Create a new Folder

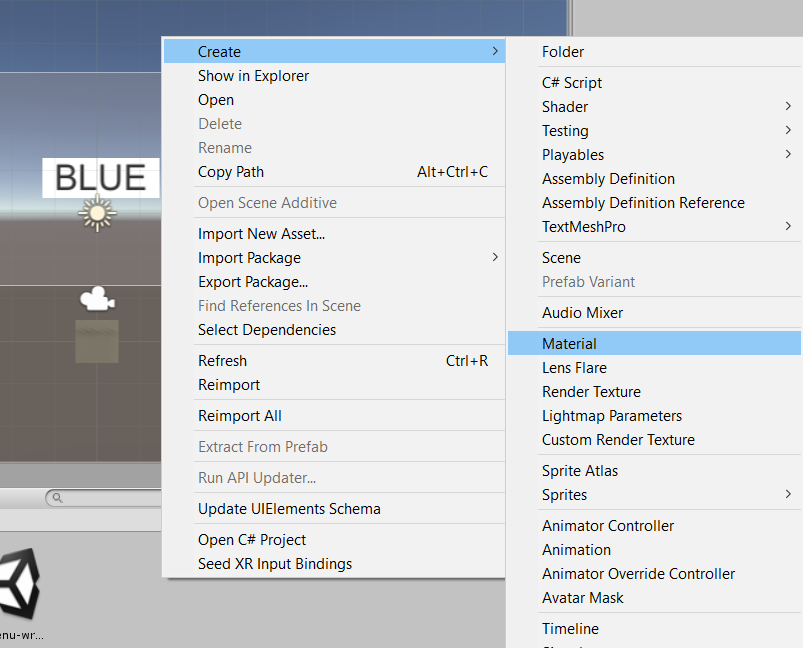point(563,52)
